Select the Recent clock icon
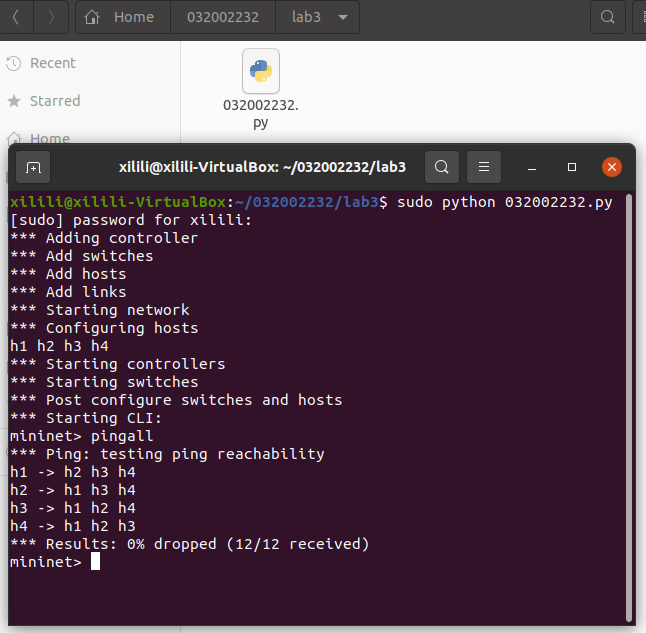The width and height of the screenshot is (646, 633). (14, 63)
